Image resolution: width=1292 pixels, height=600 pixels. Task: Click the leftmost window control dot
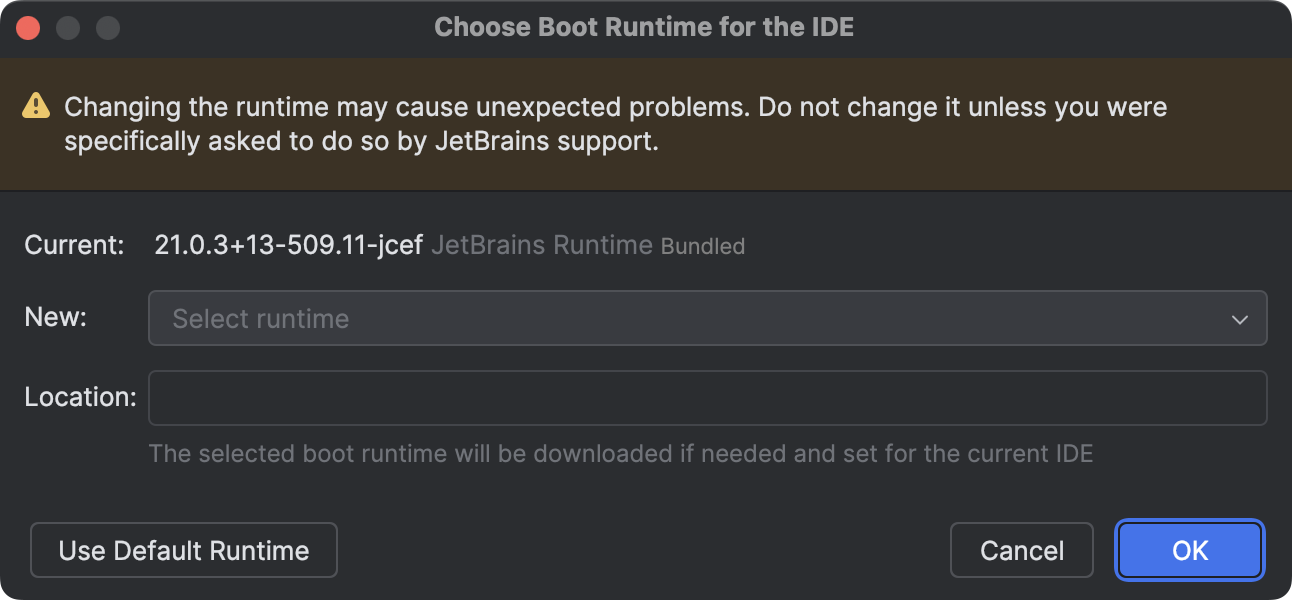tap(28, 27)
